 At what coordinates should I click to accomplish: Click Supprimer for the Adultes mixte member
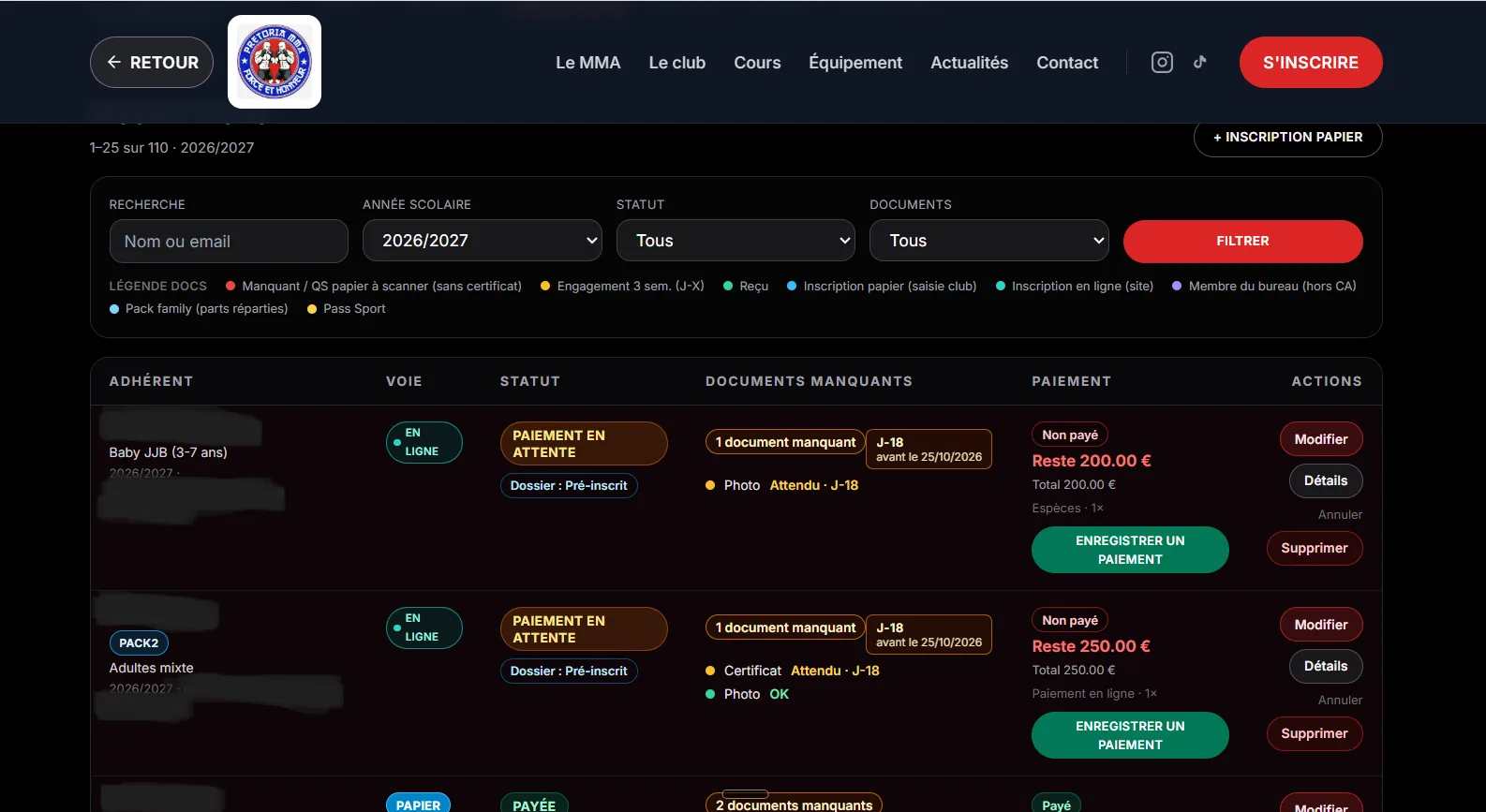pyautogui.click(x=1315, y=733)
